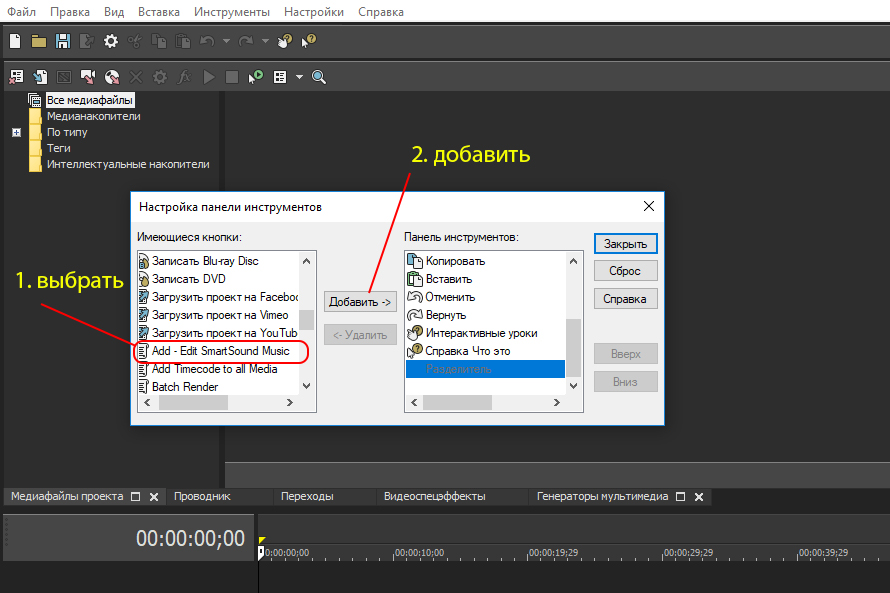Open interactive tutorials via the hand icon
Viewport: 890px width, 593px height.
(284, 41)
